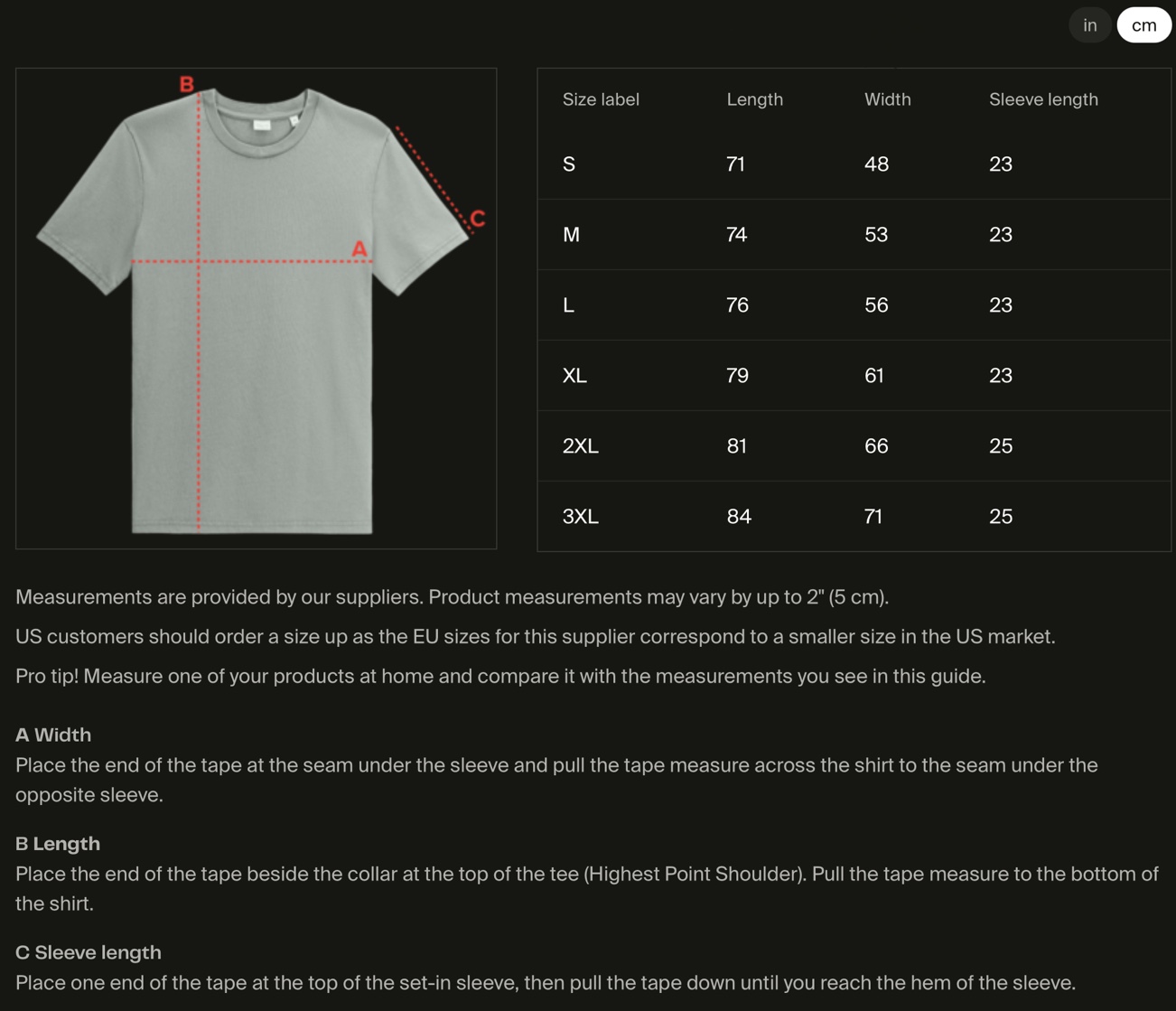Select the L size row label
Viewport: 1176px width, 1011px height.
(x=568, y=305)
